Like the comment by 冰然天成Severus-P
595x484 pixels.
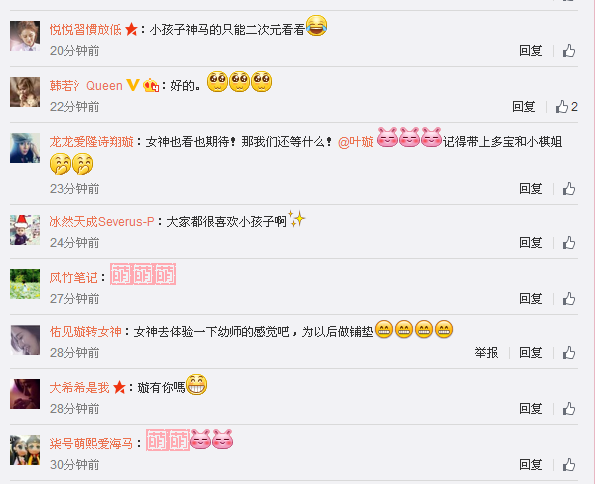tap(569, 243)
